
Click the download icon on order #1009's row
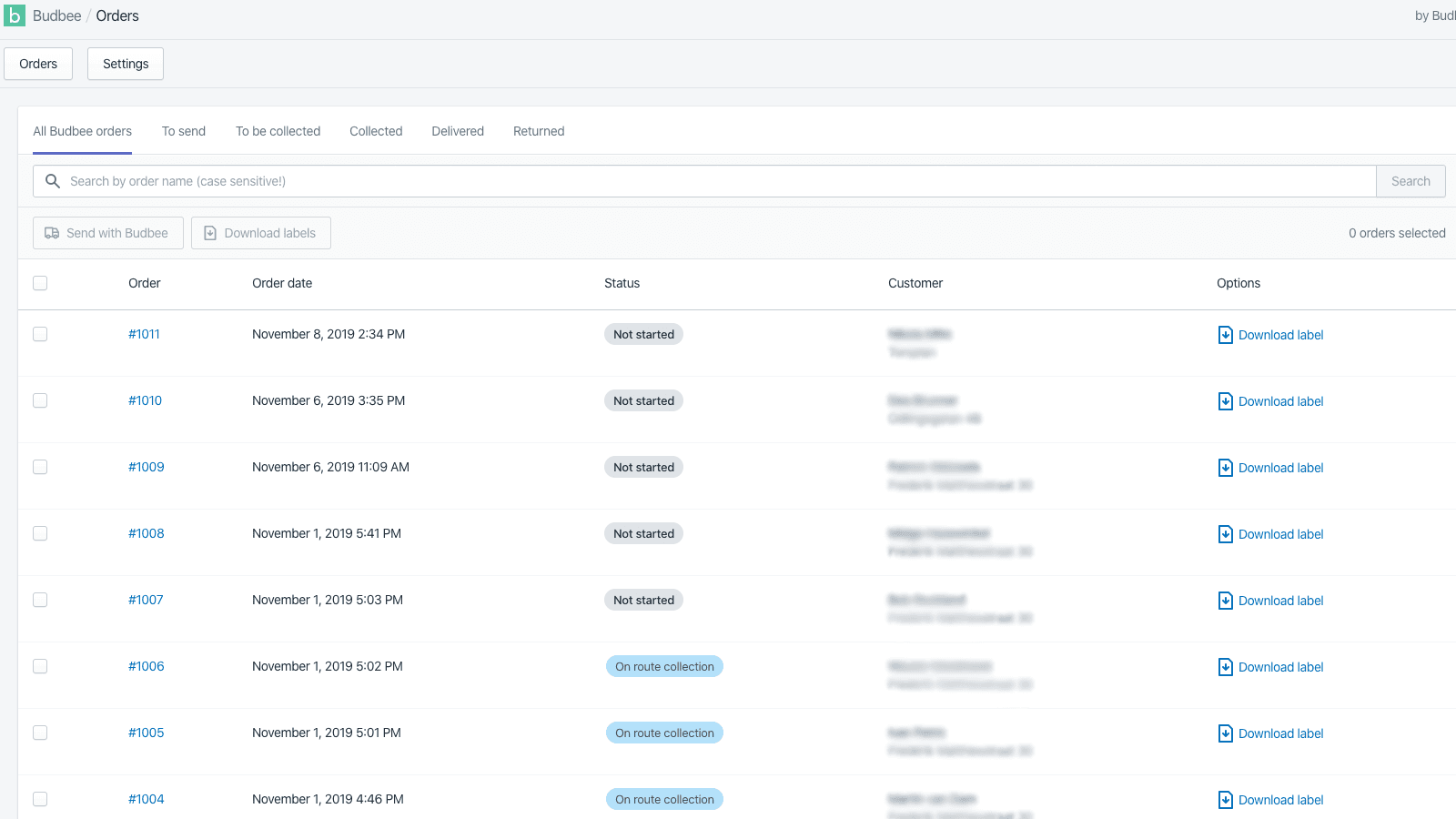tap(1225, 467)
